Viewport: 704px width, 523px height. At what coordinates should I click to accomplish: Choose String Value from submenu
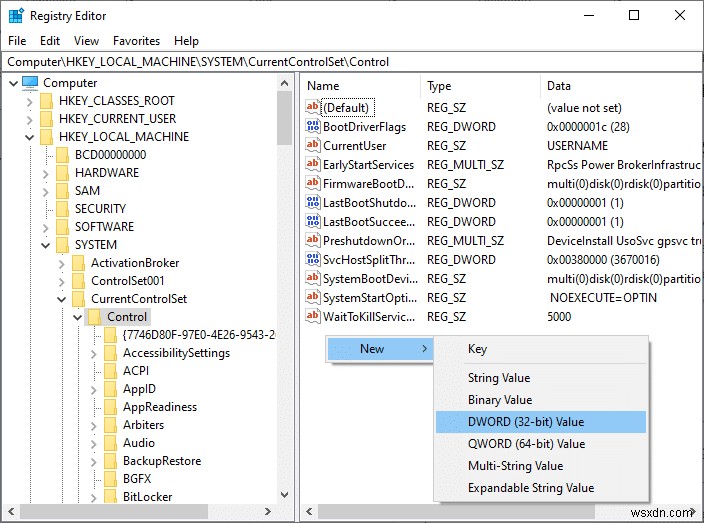click(x=541, y=378)
